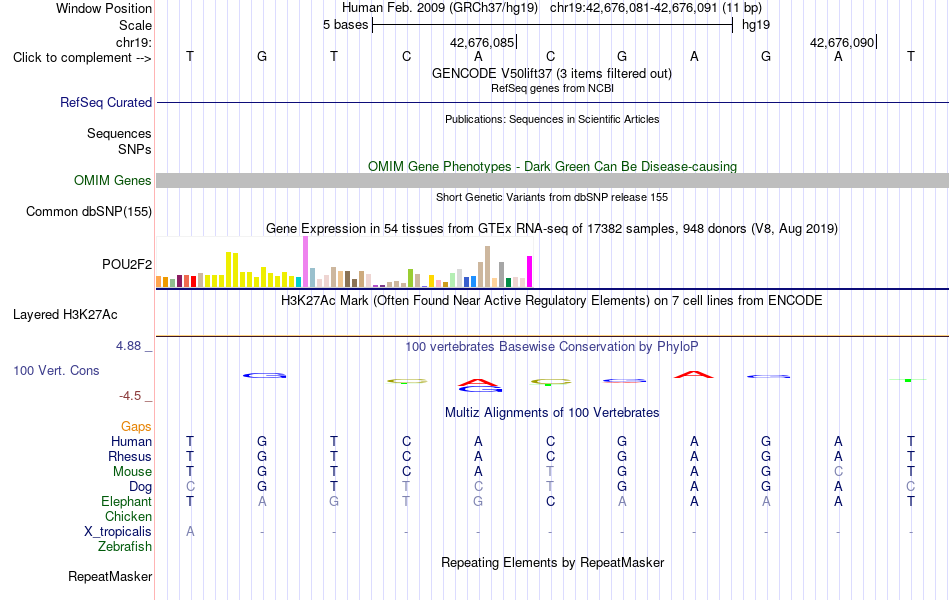The height and width of the screenshot is (600, 950).
Task: Click the 42,676,090 position marker
Action: tap(842, 42)
